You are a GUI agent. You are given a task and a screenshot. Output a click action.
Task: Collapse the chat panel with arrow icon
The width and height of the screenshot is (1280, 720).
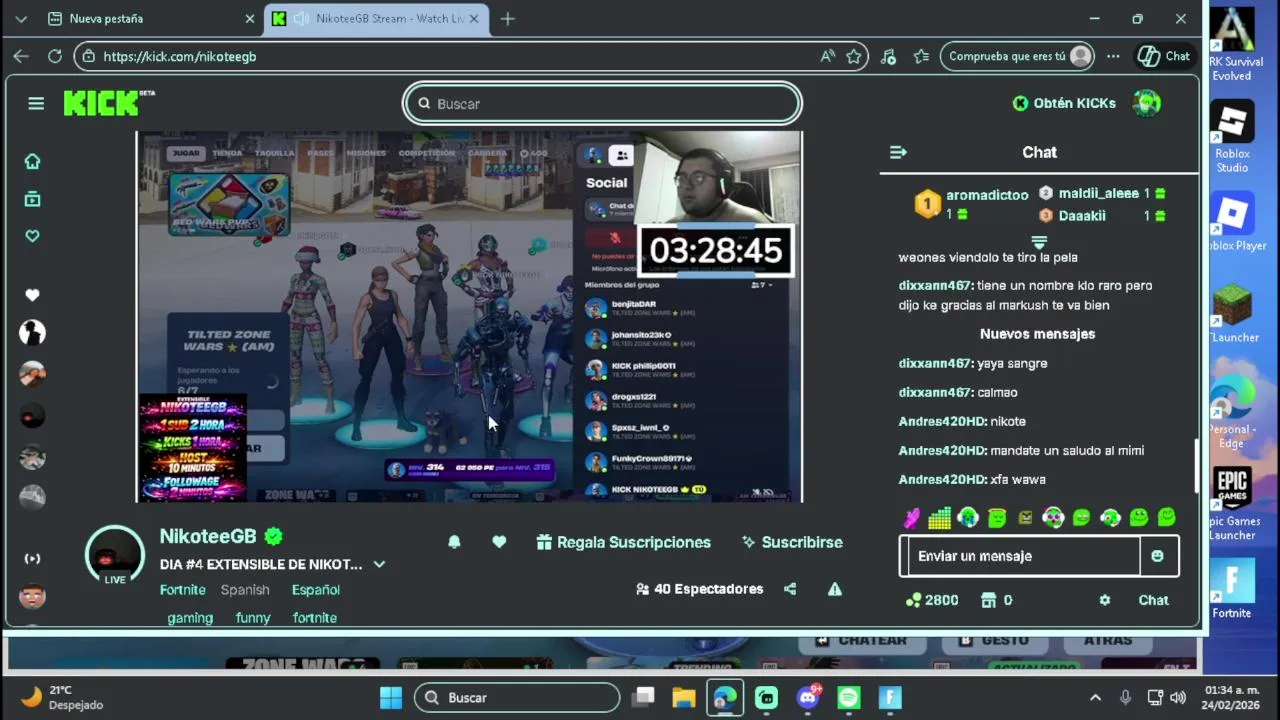(898, 152)
